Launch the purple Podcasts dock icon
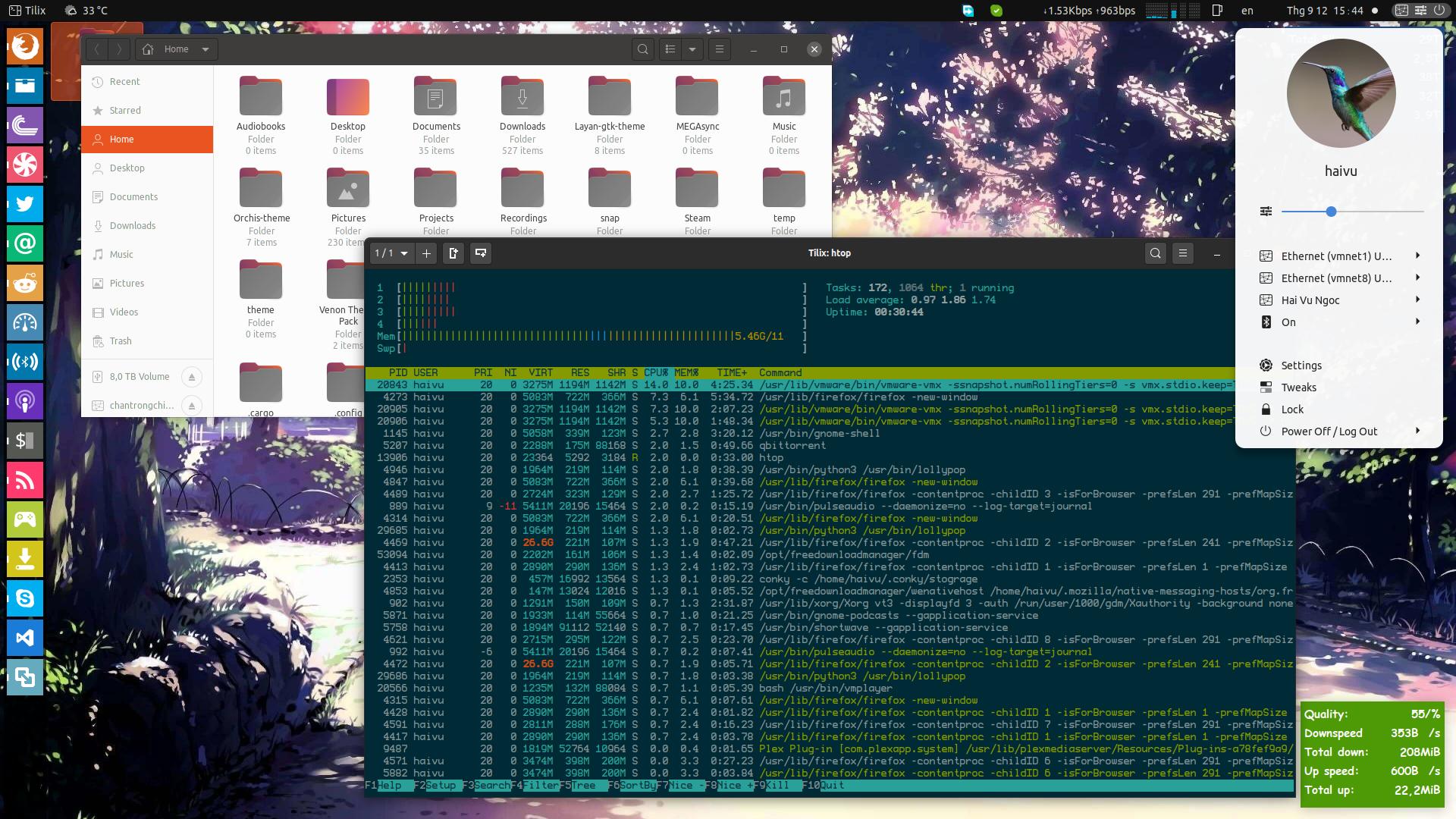This screenshot has height=819, width=1456. point(25,402)
